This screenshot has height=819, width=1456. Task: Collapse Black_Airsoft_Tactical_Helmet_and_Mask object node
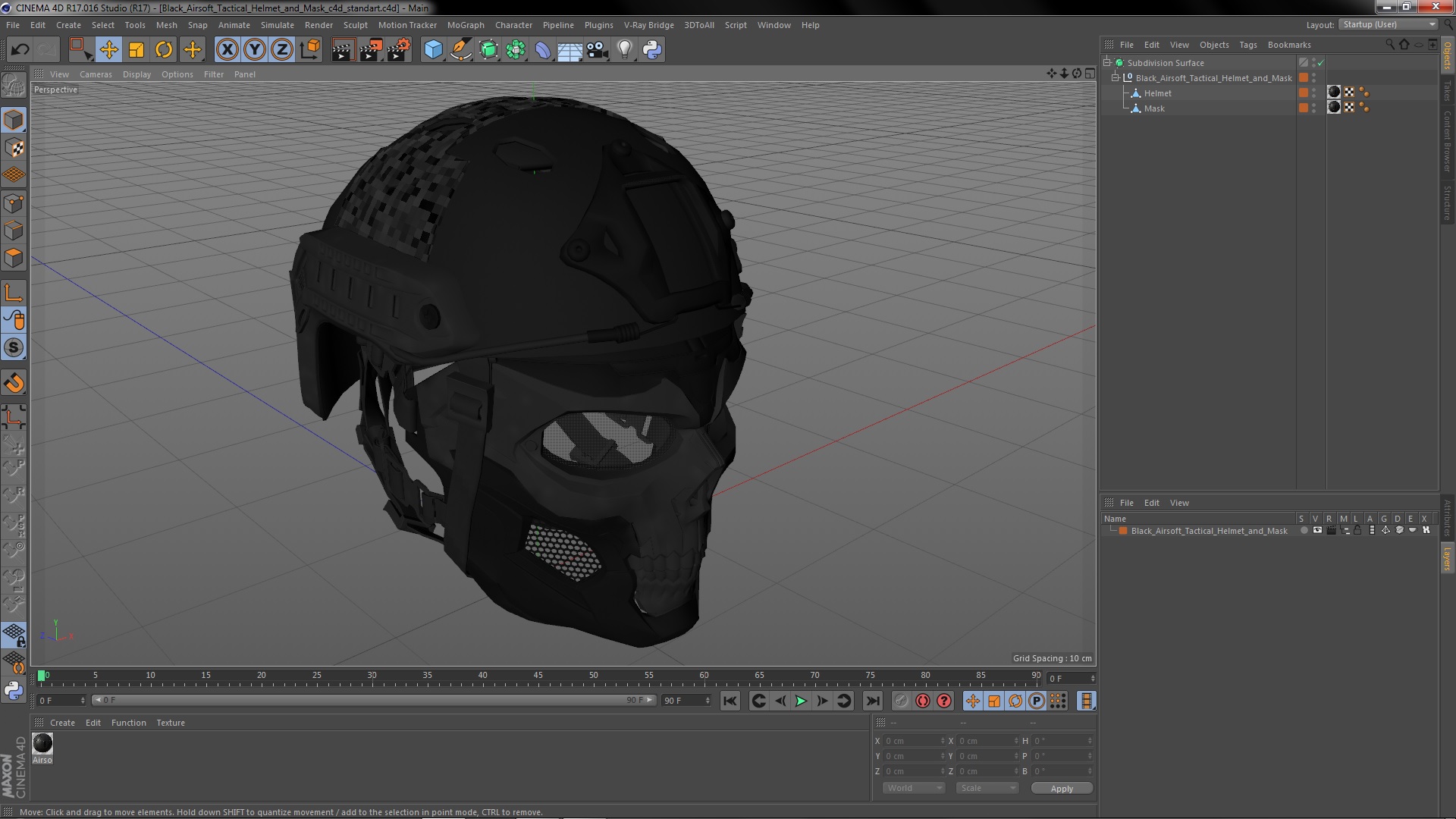[x=1116, y=78]
